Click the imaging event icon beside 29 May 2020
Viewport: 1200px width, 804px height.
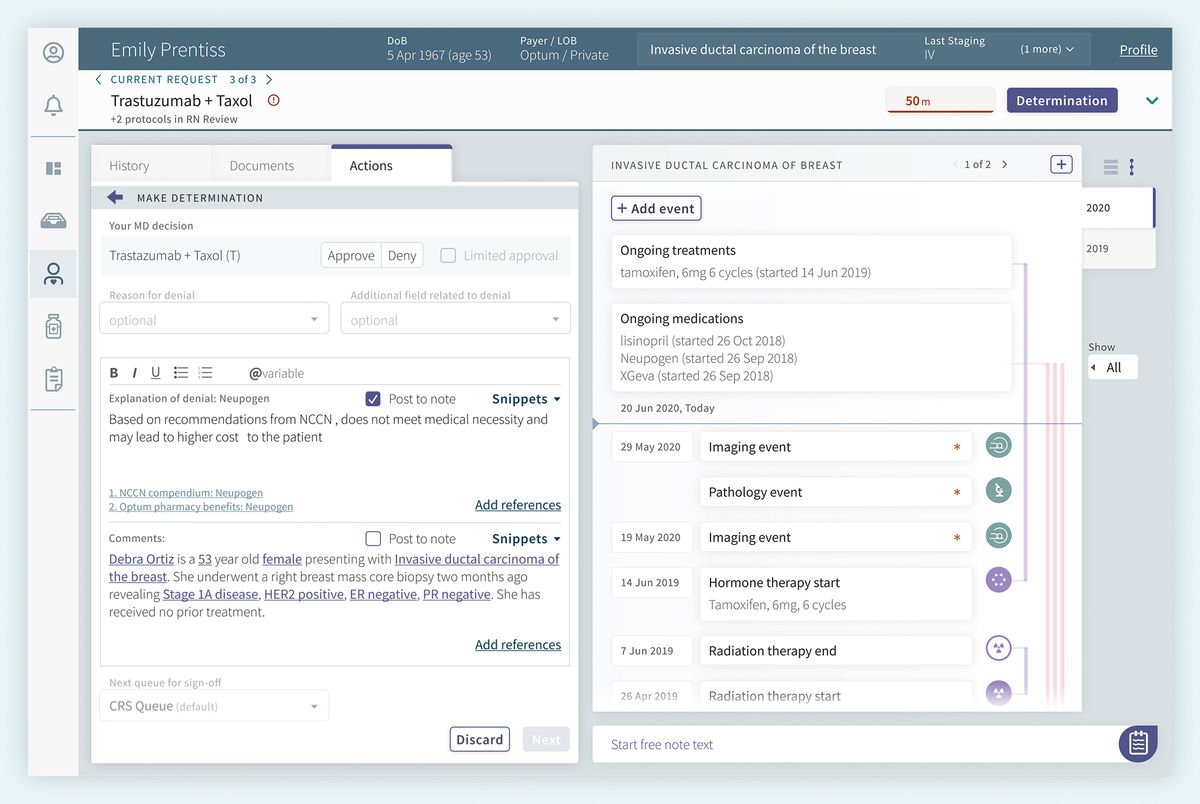[997, 445]
